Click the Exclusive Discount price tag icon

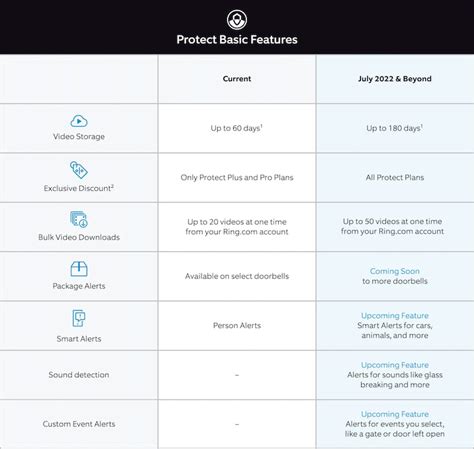coord(79,170)
